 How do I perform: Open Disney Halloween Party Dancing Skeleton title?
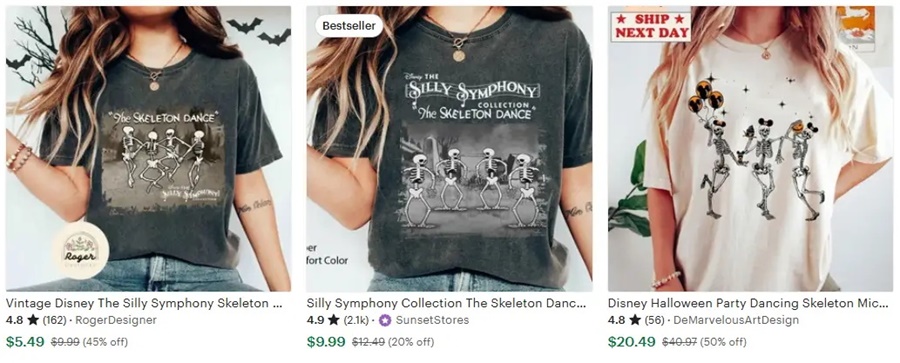pos(748,303)
